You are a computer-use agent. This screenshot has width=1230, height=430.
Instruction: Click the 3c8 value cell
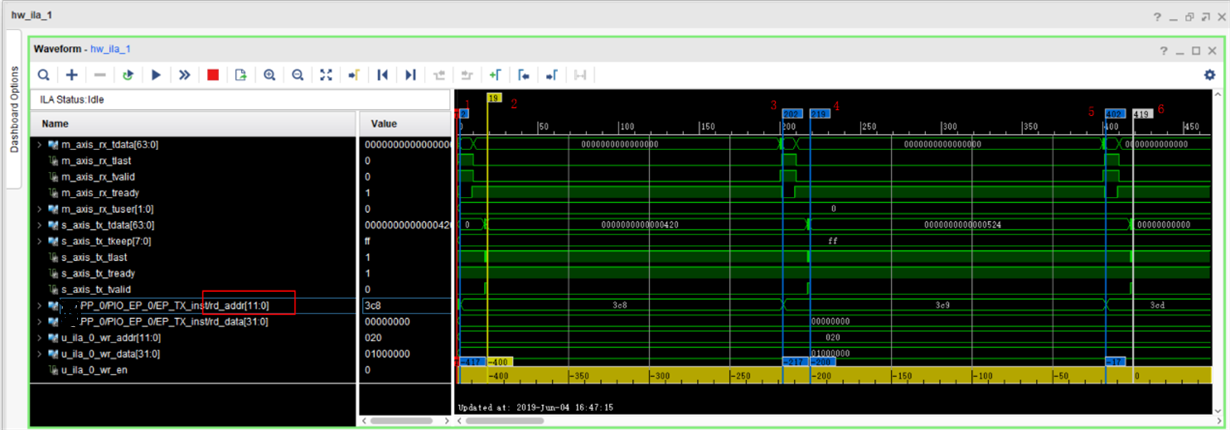(x=404, y=305)
